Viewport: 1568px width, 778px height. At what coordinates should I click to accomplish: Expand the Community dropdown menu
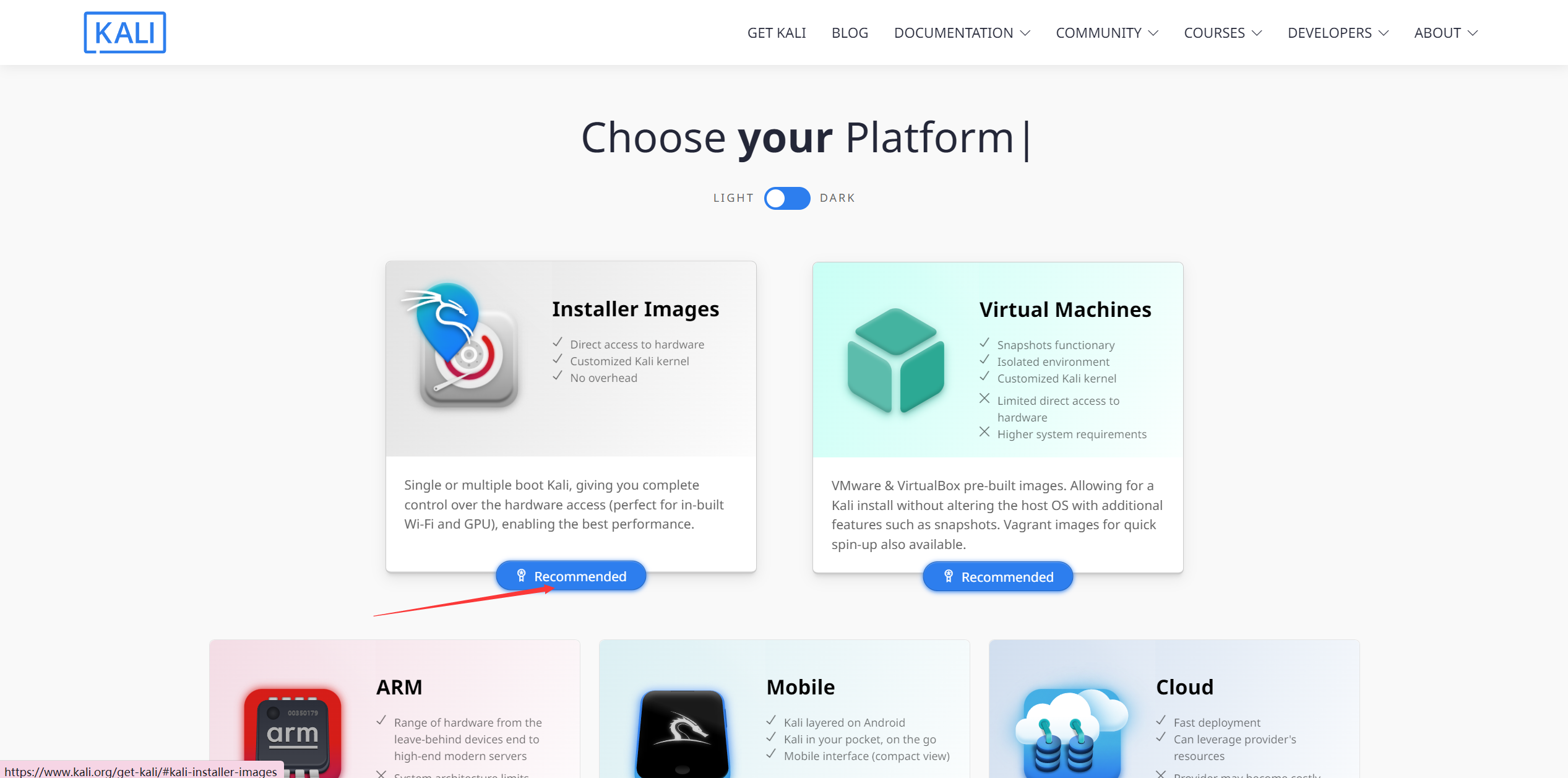point(1106,33)
